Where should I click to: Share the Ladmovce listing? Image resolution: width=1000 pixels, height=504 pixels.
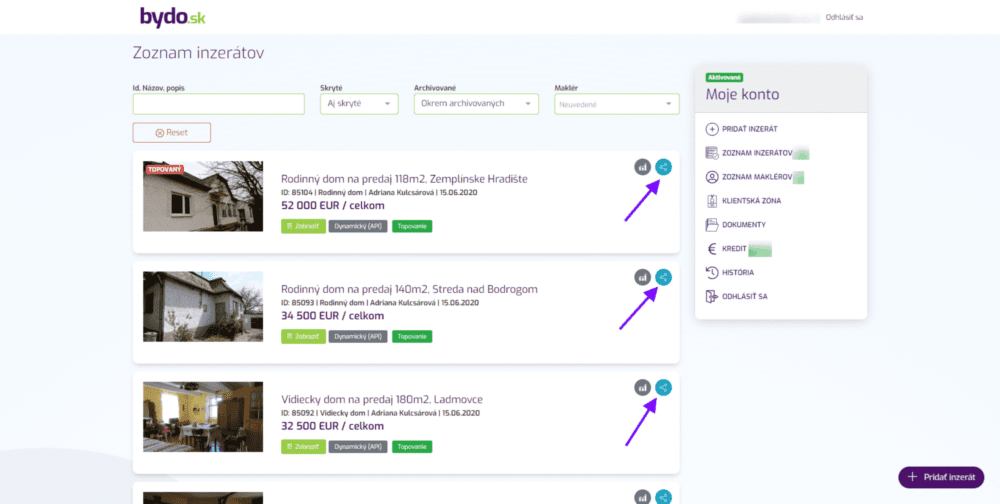(x=663, y=387)
